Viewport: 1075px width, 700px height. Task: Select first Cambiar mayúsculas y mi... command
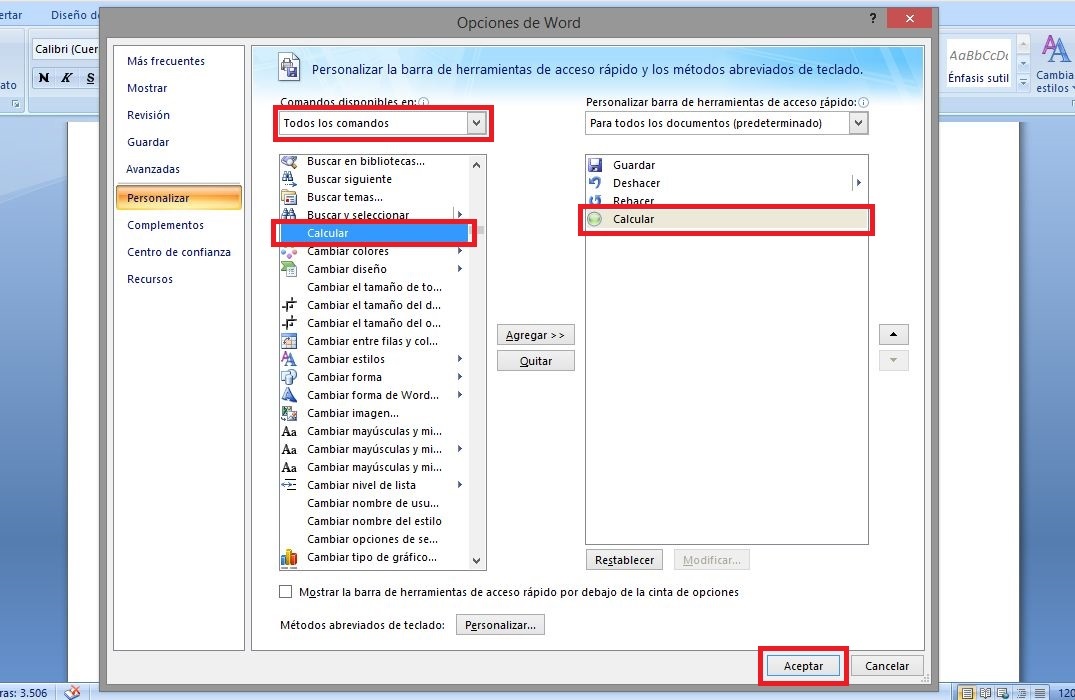pos(374,431)
